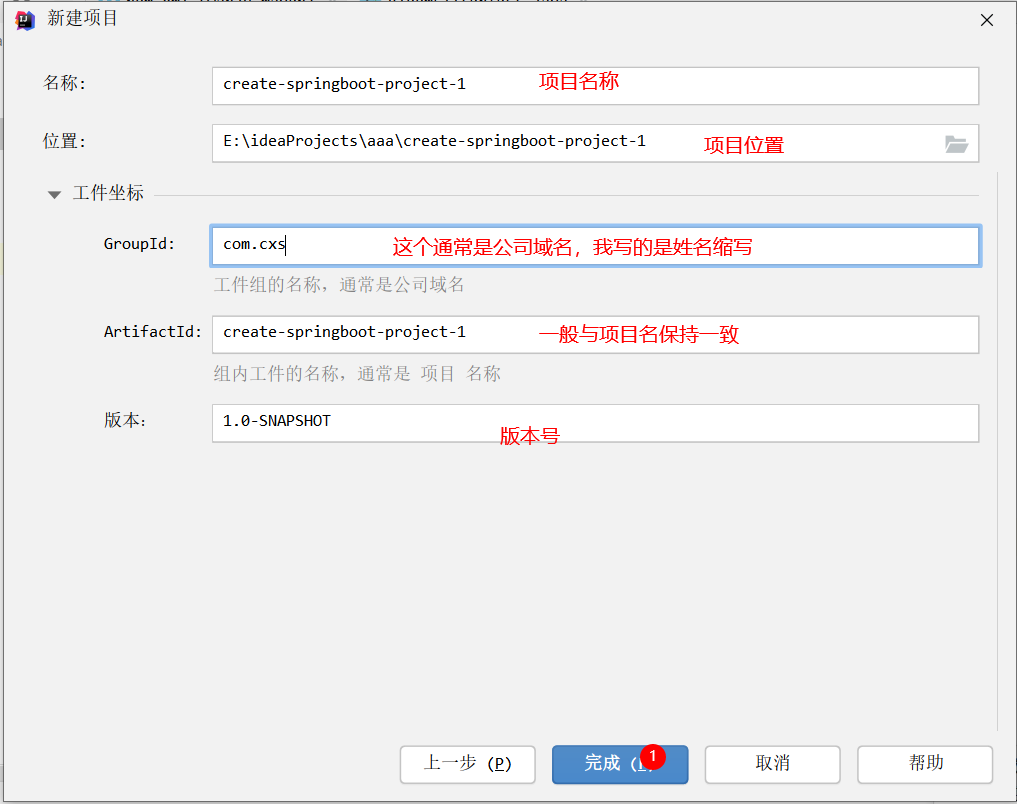Click the 新建项目 window title
The width and height of the screenshot is (1017, 804).
(82, 19)
